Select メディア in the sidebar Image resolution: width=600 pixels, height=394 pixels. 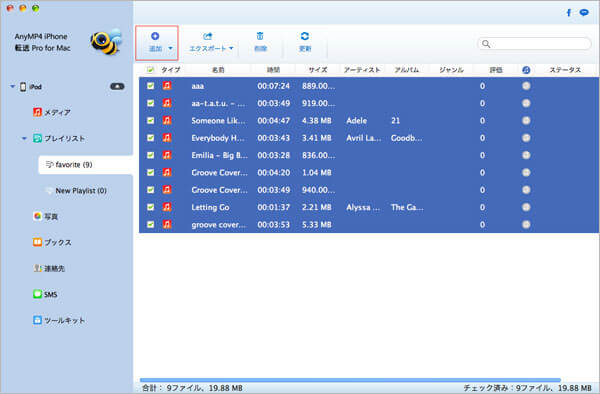pos(52,112)
